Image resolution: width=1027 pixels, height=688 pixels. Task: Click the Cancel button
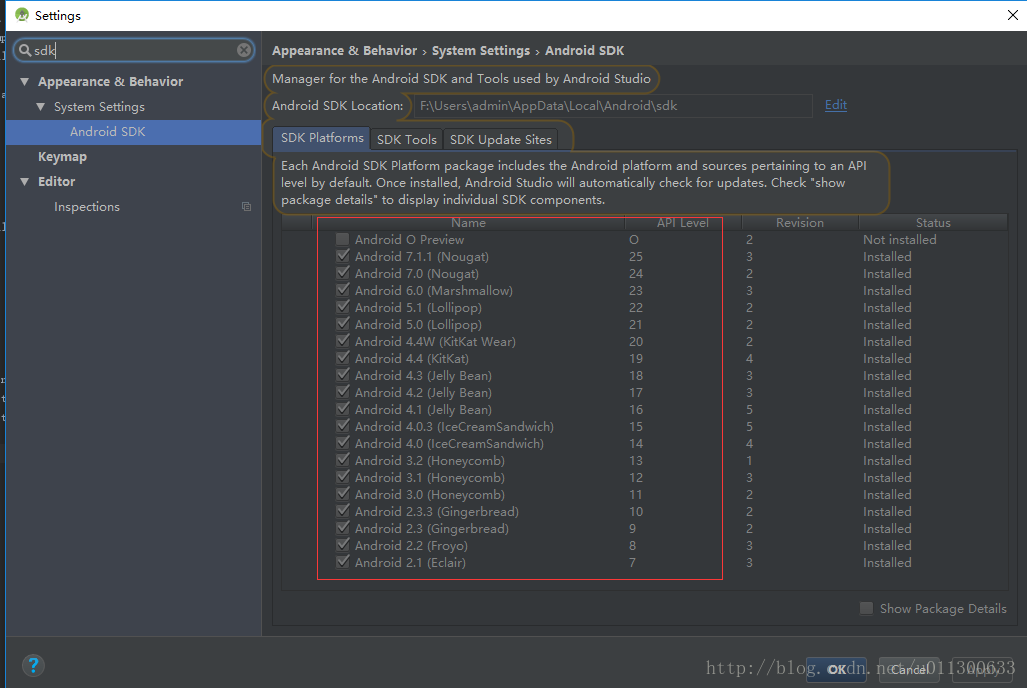pyautogui.click(x=908, y=670)
